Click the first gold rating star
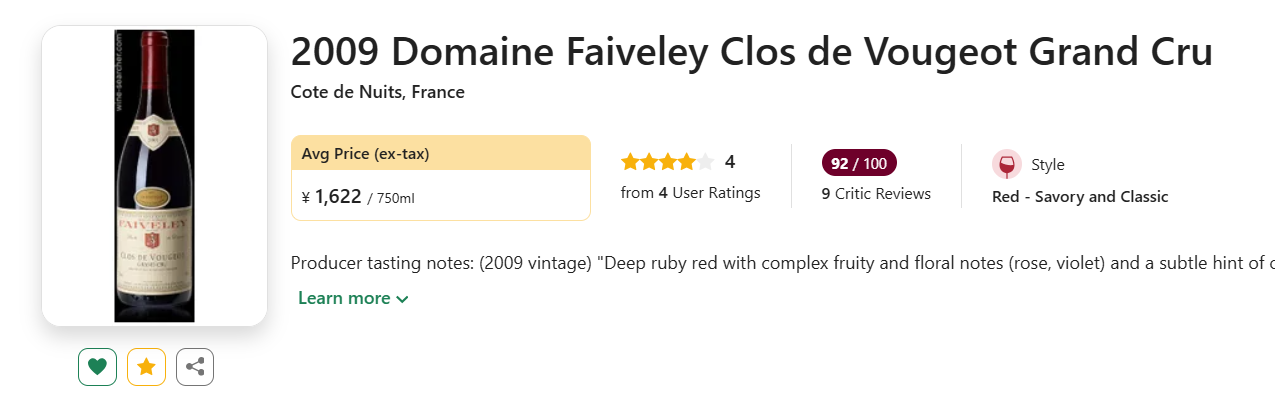 [x=630, y=162]
